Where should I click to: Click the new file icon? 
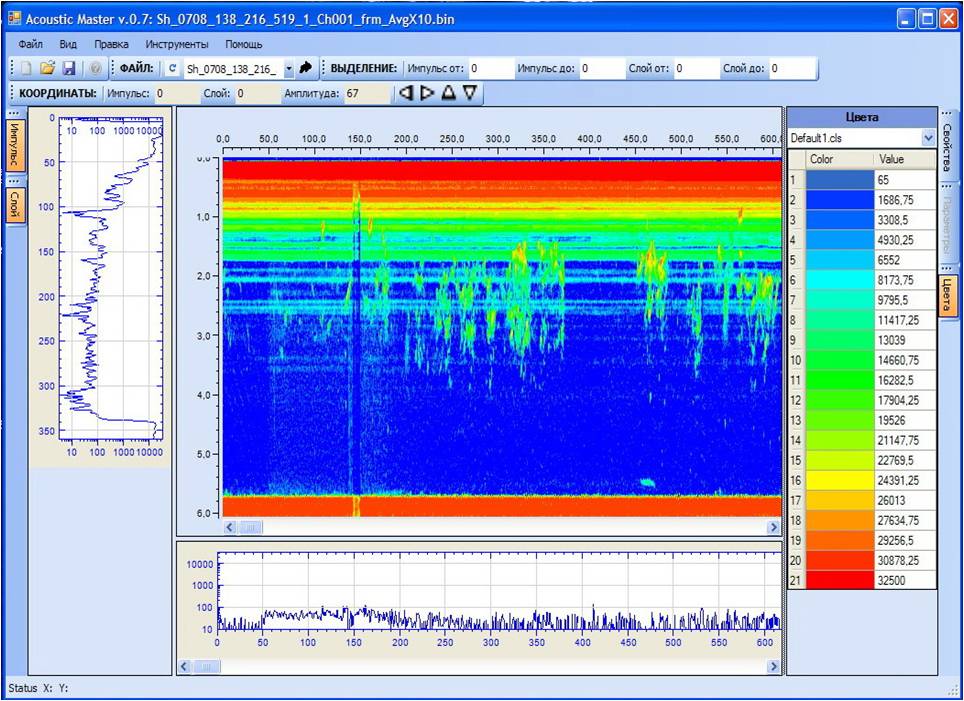tap(27, 69)
